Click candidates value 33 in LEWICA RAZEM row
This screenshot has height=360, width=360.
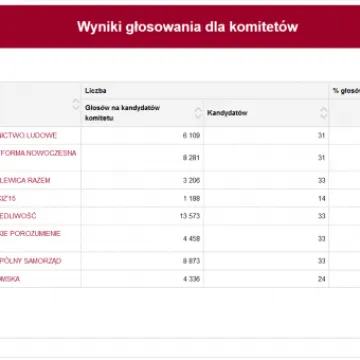(x=321, y=180)
